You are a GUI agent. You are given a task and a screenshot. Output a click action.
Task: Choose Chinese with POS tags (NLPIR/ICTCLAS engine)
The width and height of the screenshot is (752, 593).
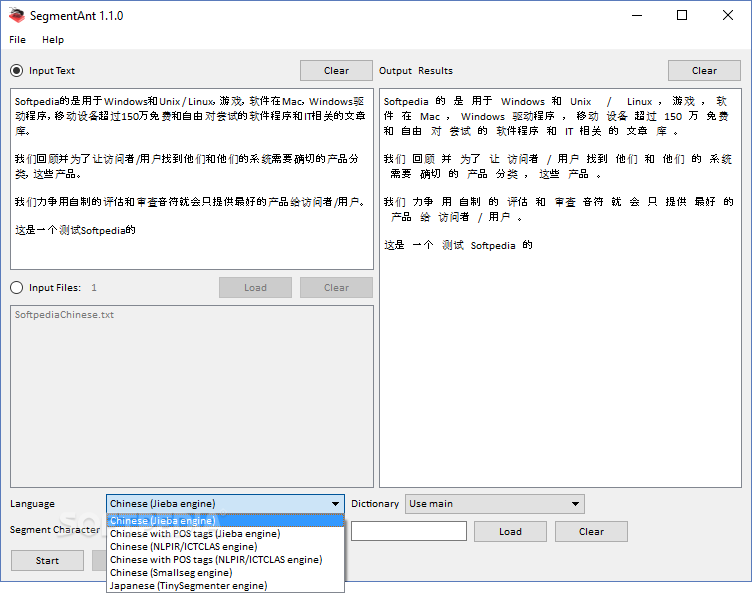pyautogui.click(x=225, y=559)
